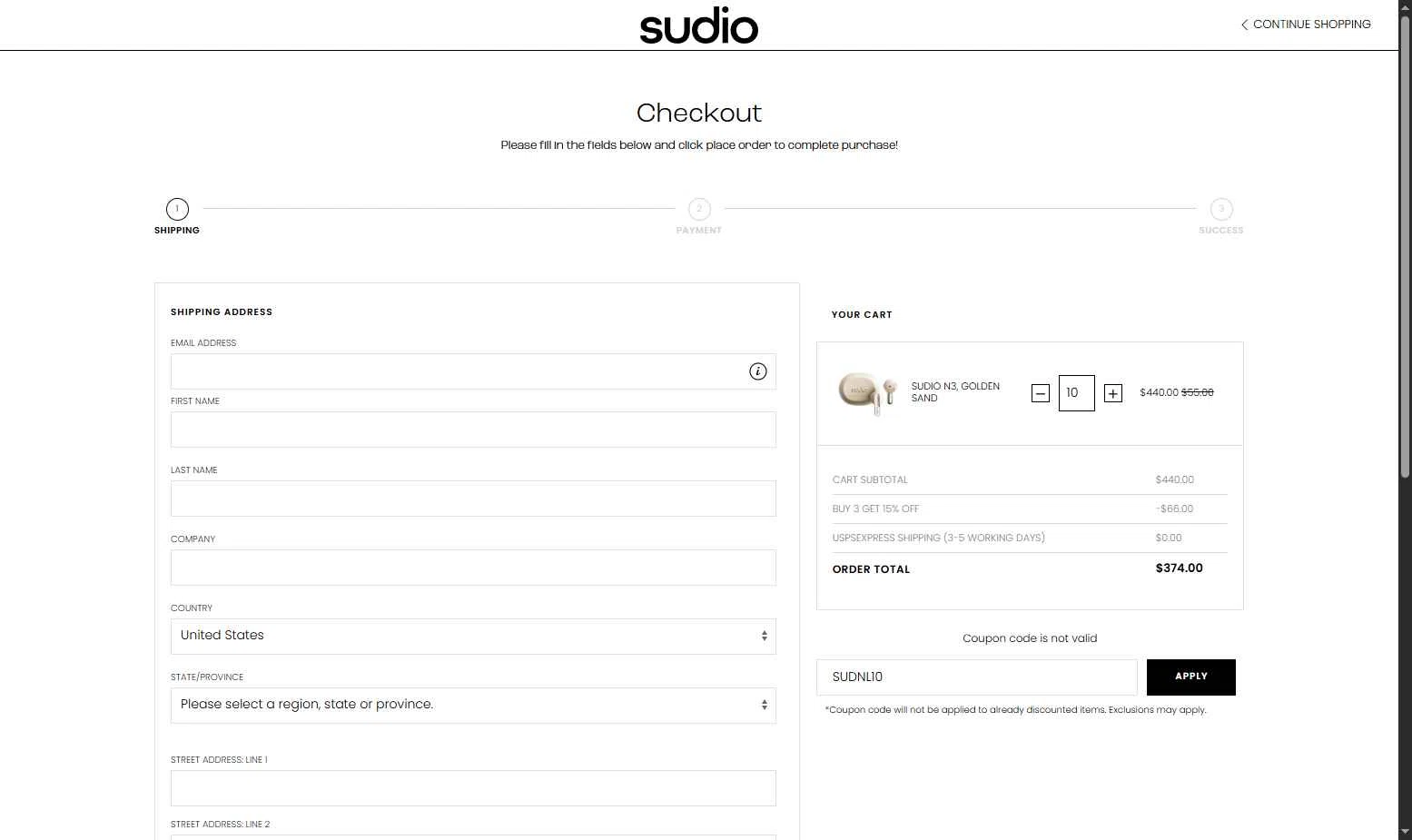1412x840 pixels.
Task: Click the First Name input field
Action: tap(473, 430)
